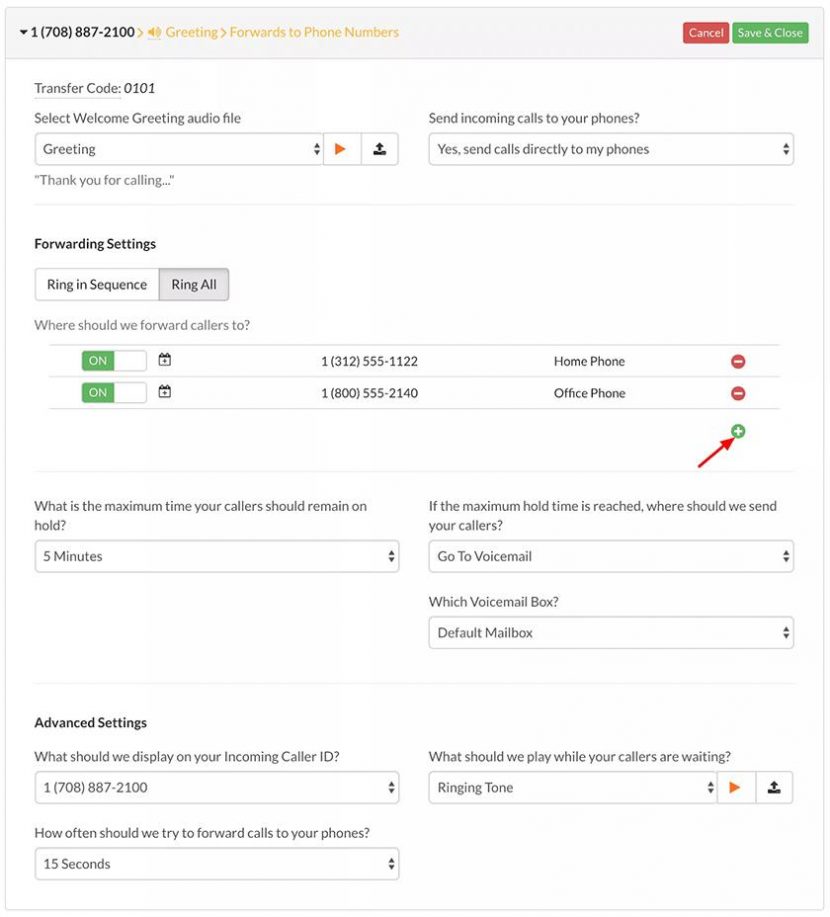The image size is (830, 917).
Task: Change the Go To Voicemail selection
Action: pos(610,555)
